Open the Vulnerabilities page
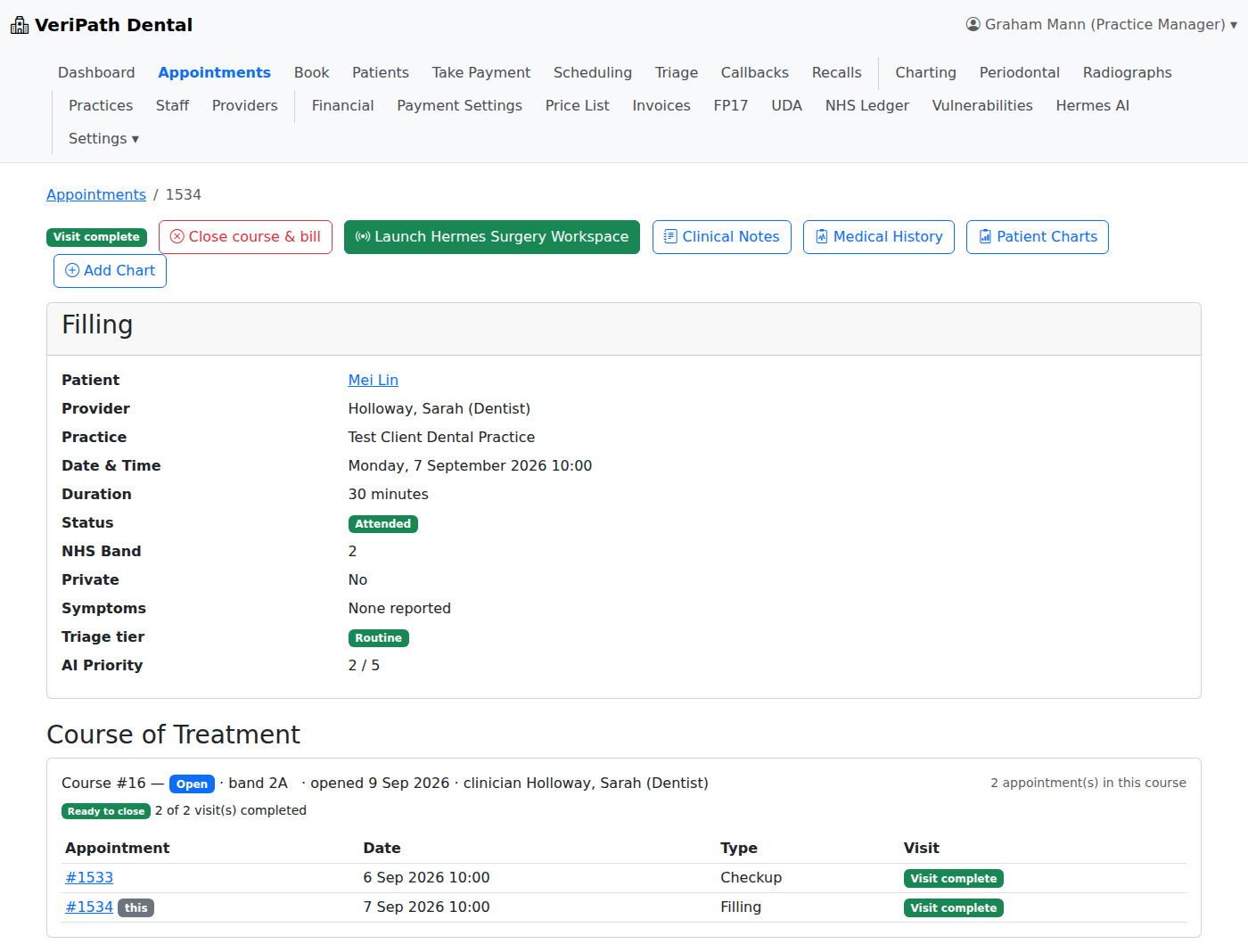1248x952 pixels. point(982,105)
